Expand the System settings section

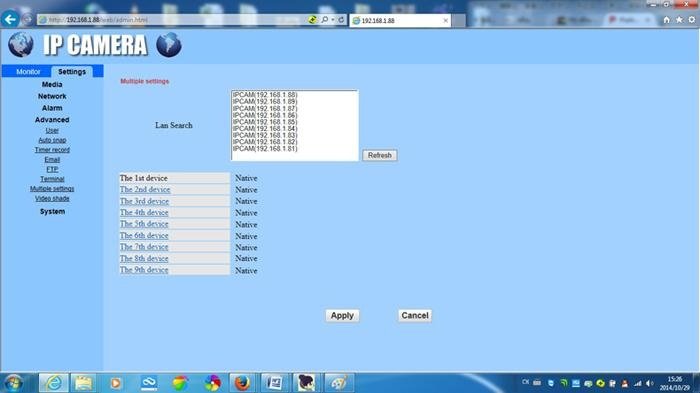[x=52, y=211]
